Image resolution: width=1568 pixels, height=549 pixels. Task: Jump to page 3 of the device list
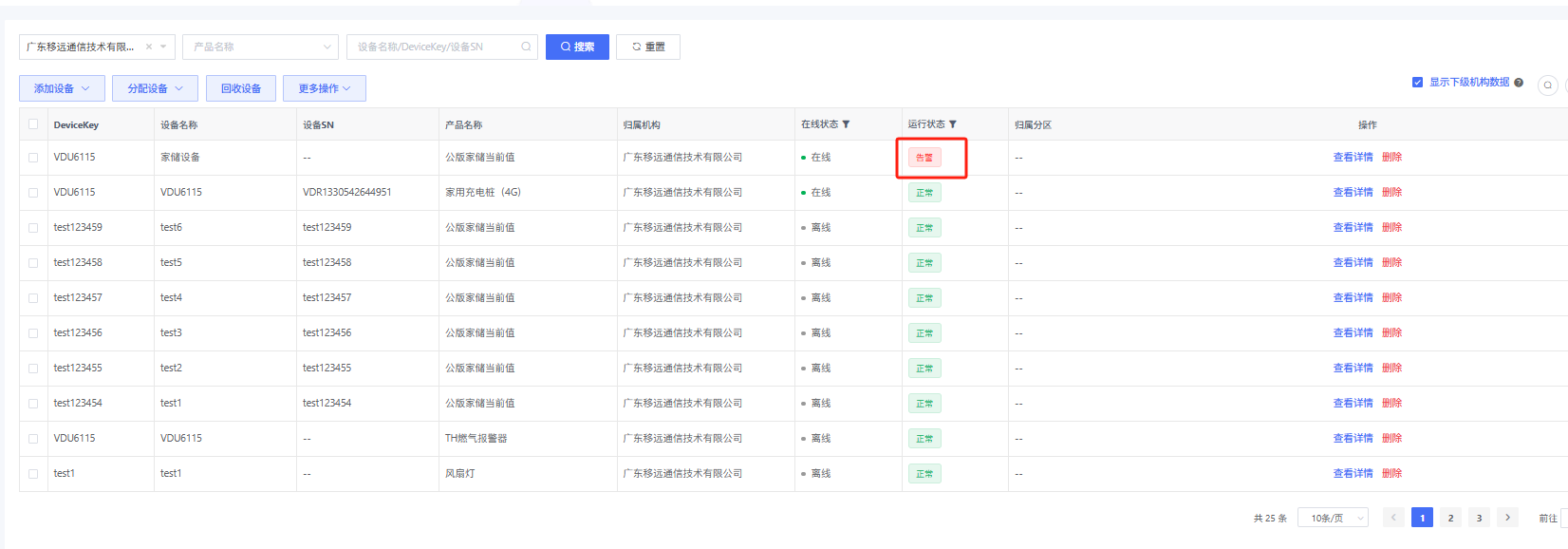[1479, 518]
